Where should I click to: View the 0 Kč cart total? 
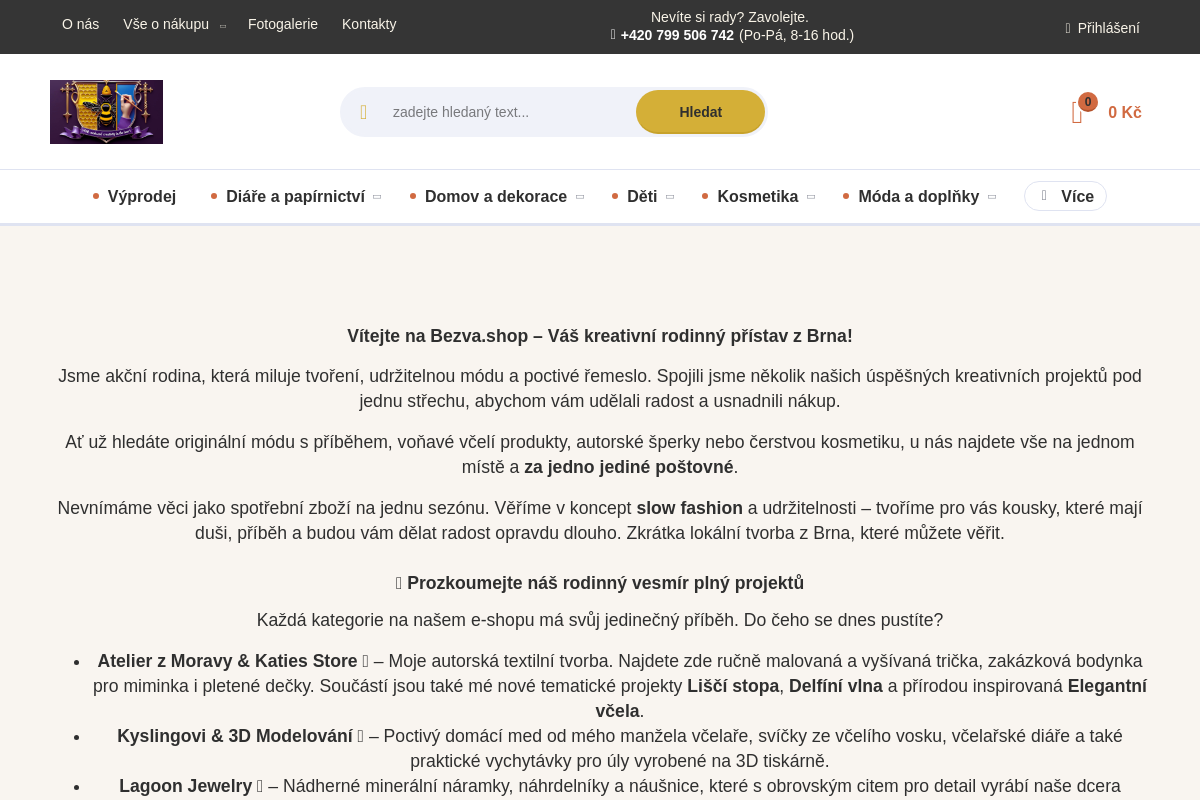point(1124,113)
